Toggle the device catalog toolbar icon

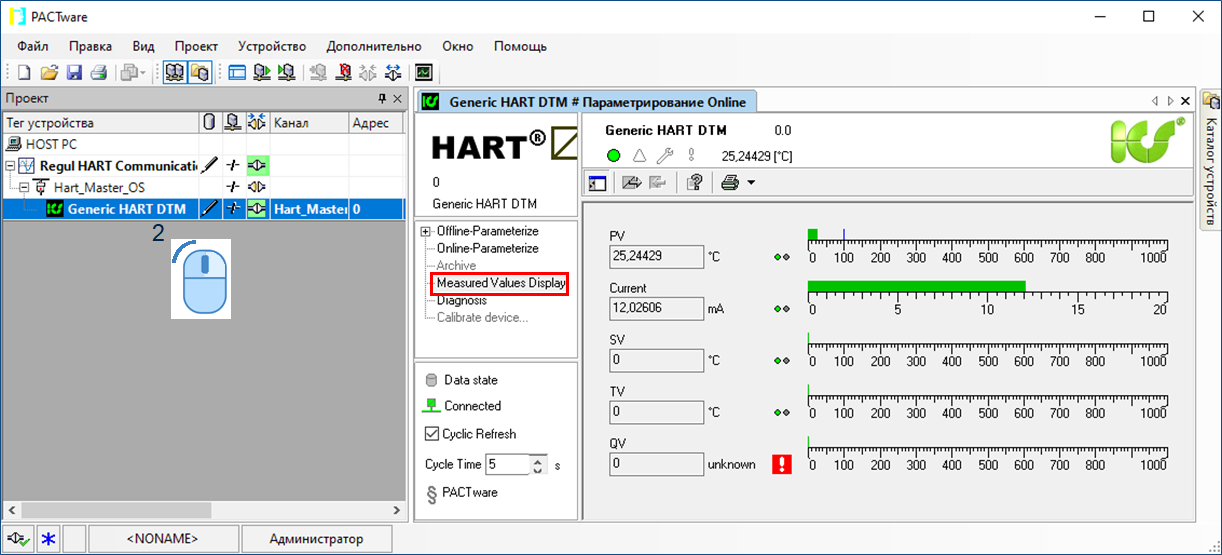(x=200, y=72)
